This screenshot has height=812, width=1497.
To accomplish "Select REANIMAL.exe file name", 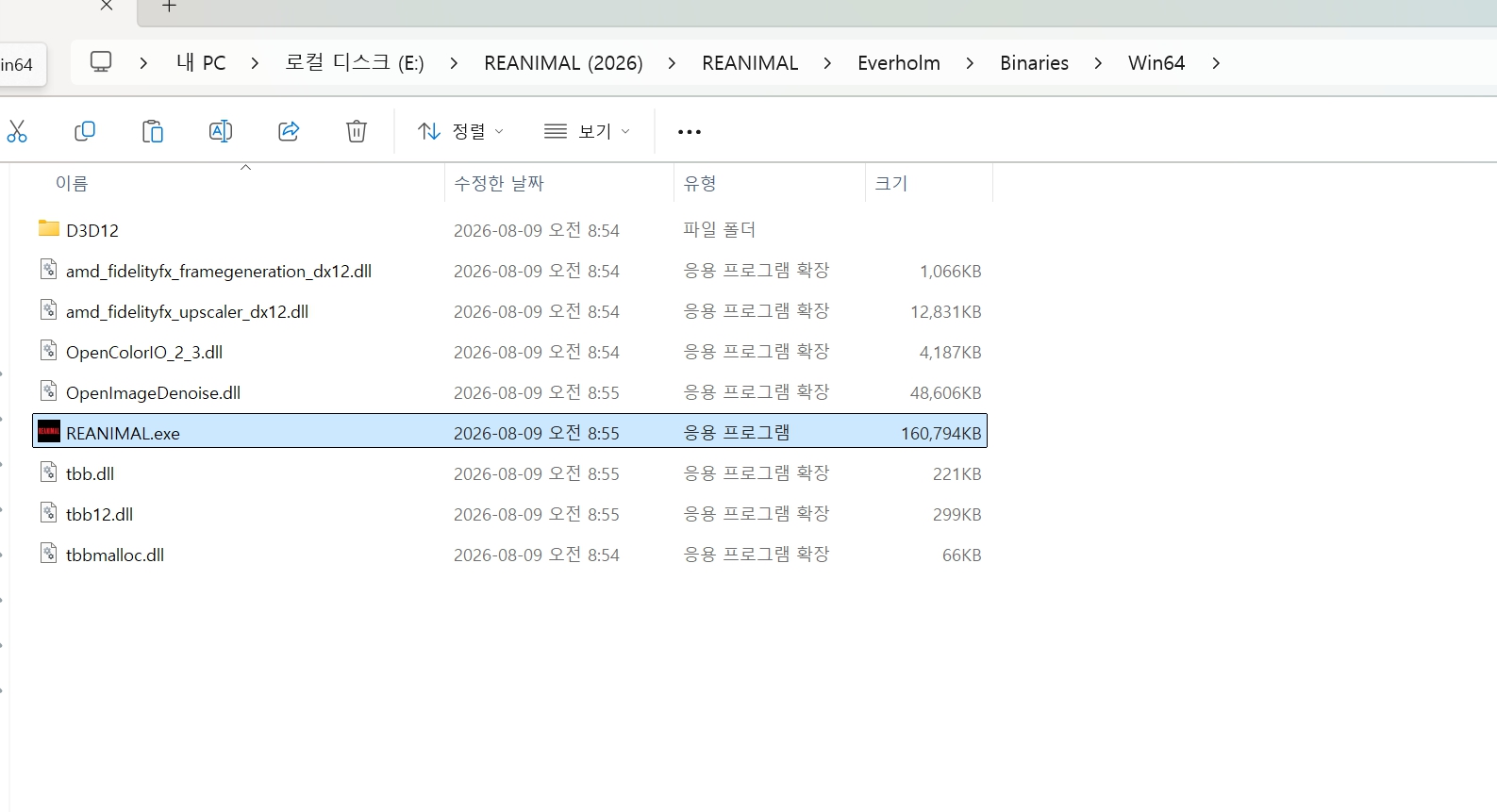I will pos(123,433).
